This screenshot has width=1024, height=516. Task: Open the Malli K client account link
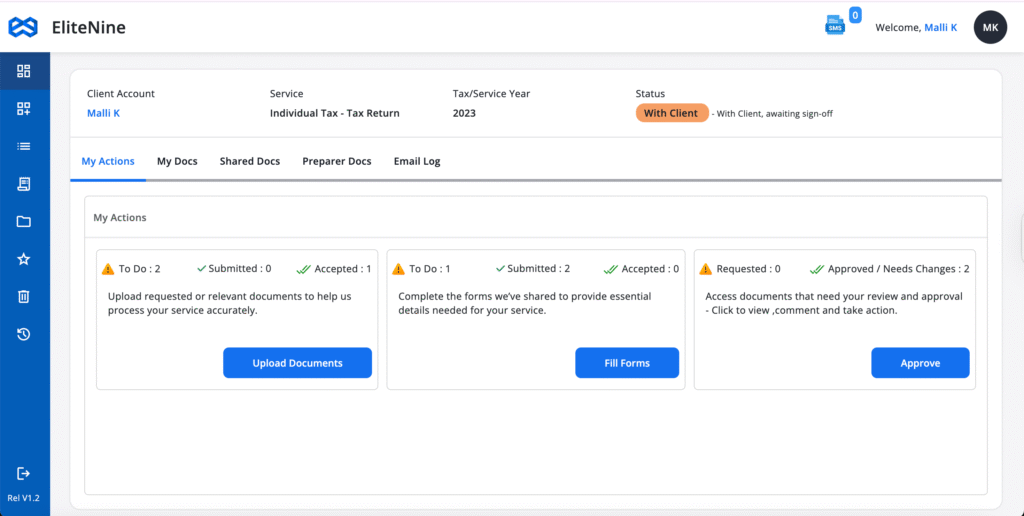click(103, 113)
